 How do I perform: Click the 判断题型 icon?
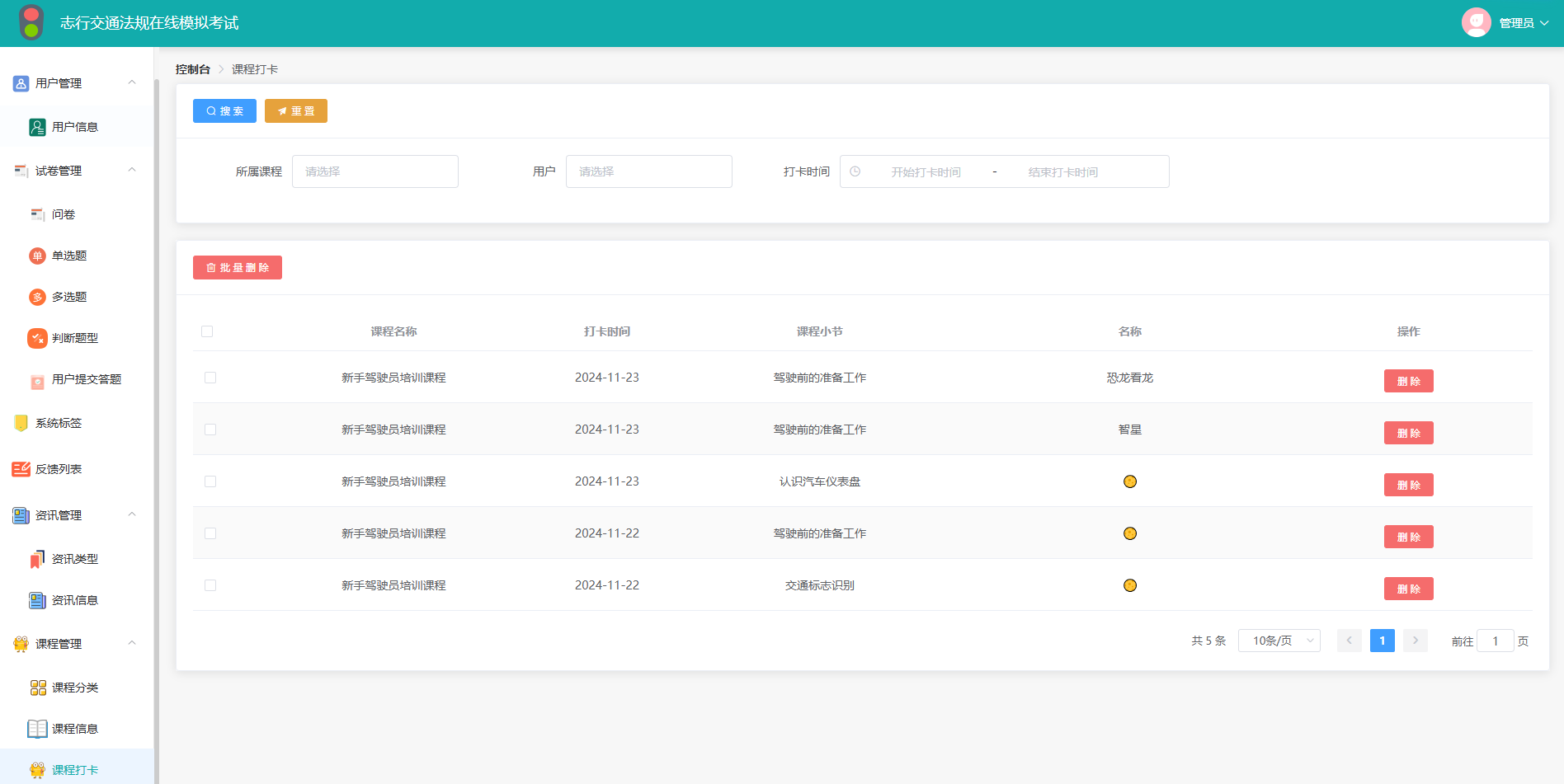[x=37, y=338]
